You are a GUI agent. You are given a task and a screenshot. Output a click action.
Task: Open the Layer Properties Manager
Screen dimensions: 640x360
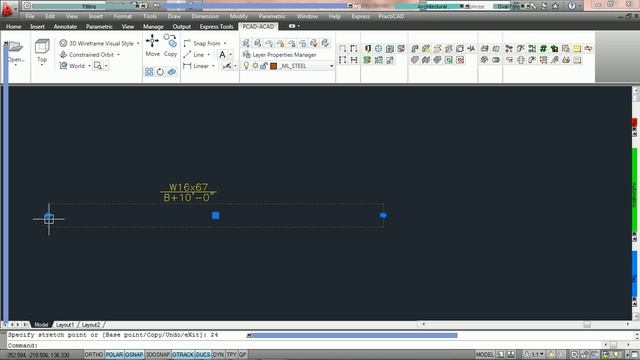click(x=280, y=55)
